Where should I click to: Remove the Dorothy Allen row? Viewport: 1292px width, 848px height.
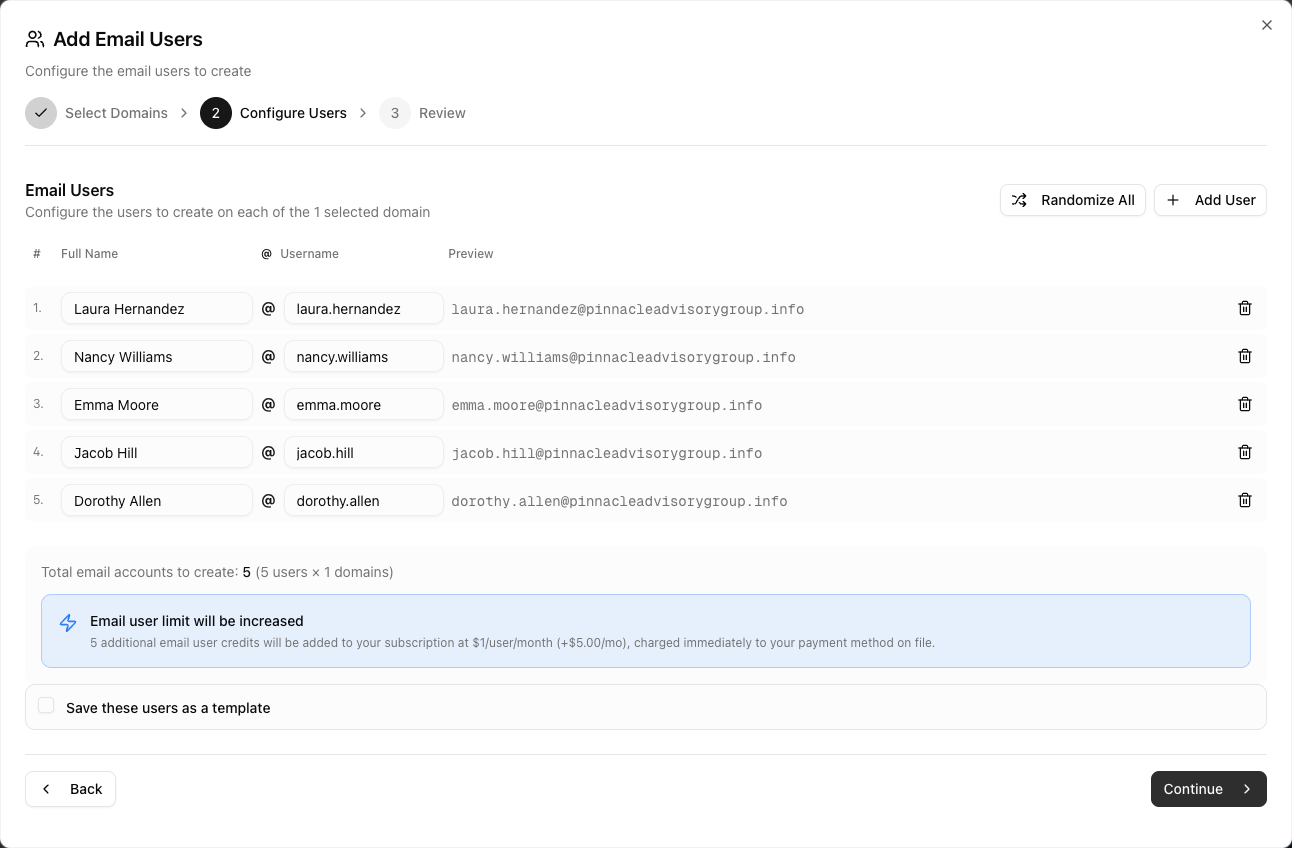click(x=1245, y=500)
